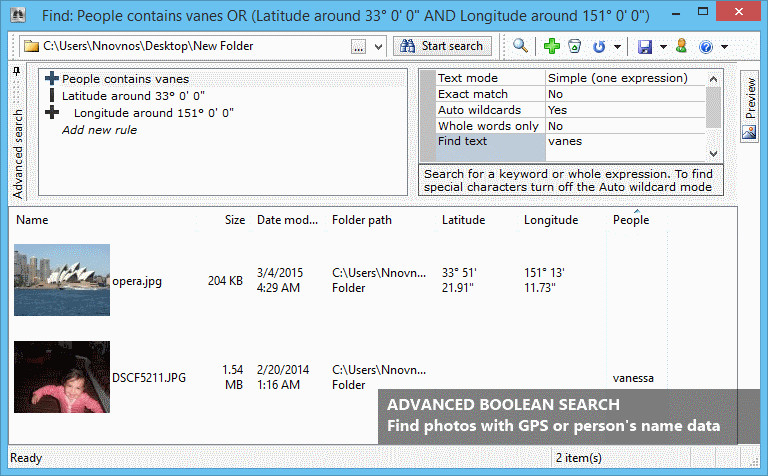Expand the folder path history dropdown

378,47
